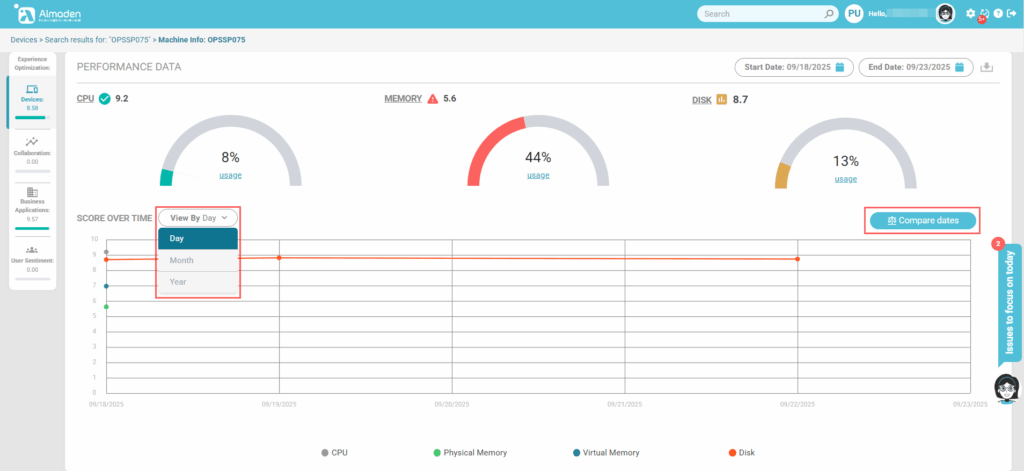Image resolution: width=1024 pixels, height=471 pixels.
Task: Open Business Applications in sidebar
Action: click(x=32, y=201)
